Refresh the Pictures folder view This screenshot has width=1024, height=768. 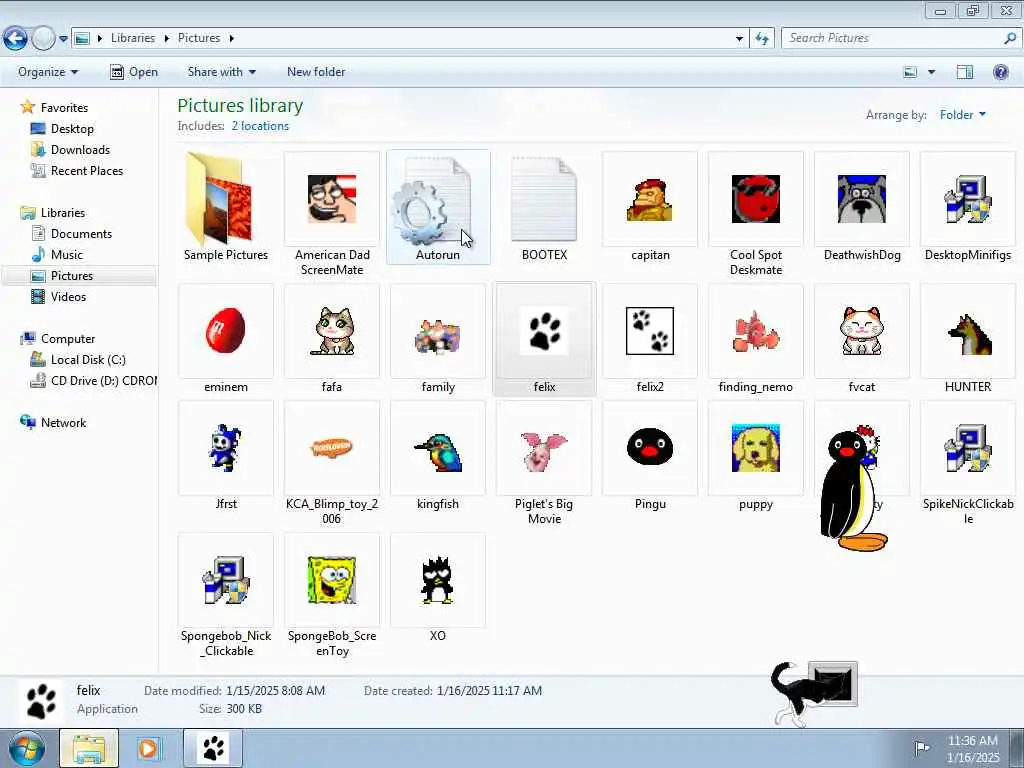pos(761,39)
